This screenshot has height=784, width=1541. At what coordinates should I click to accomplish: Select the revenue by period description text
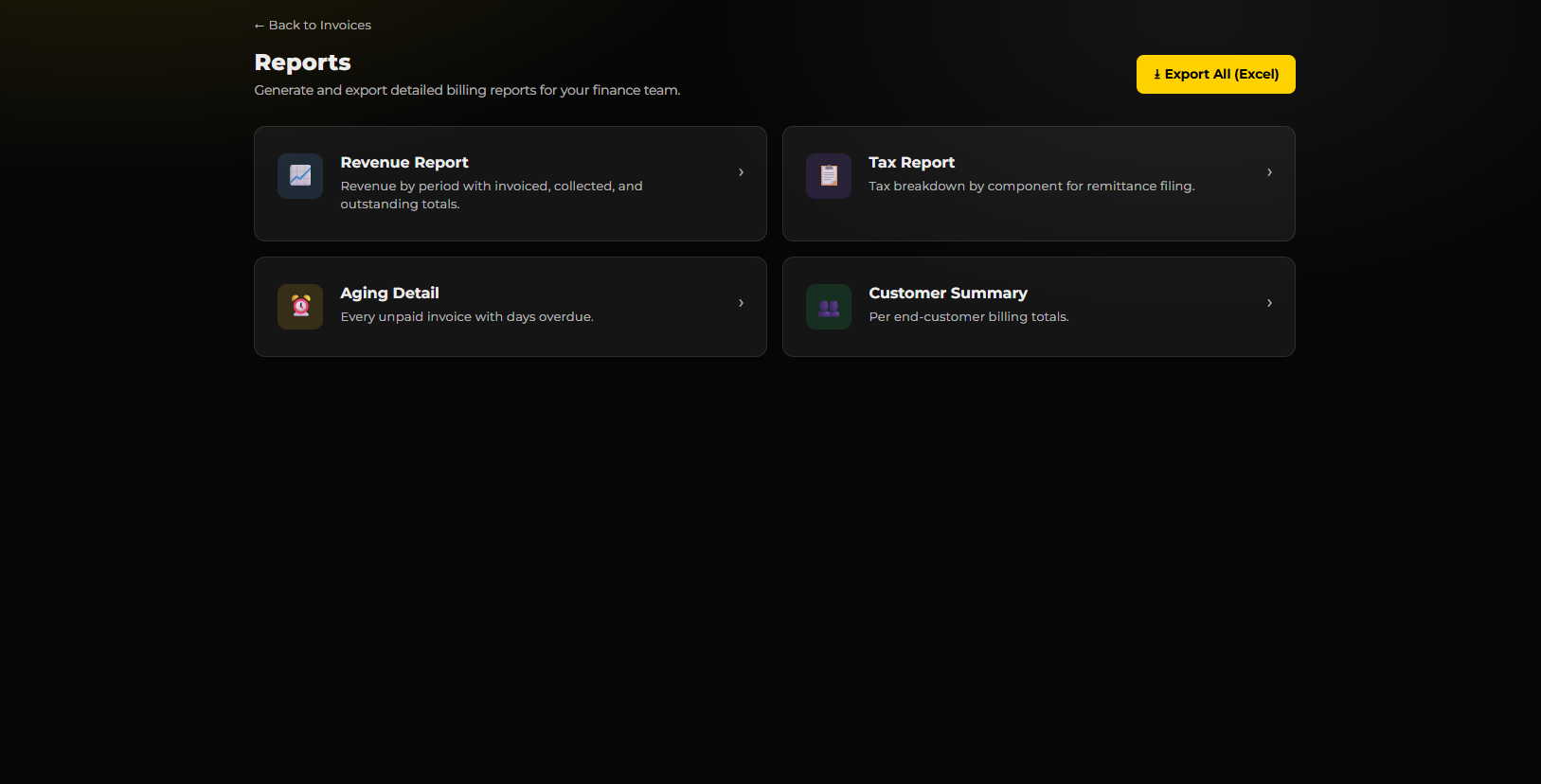492,195
